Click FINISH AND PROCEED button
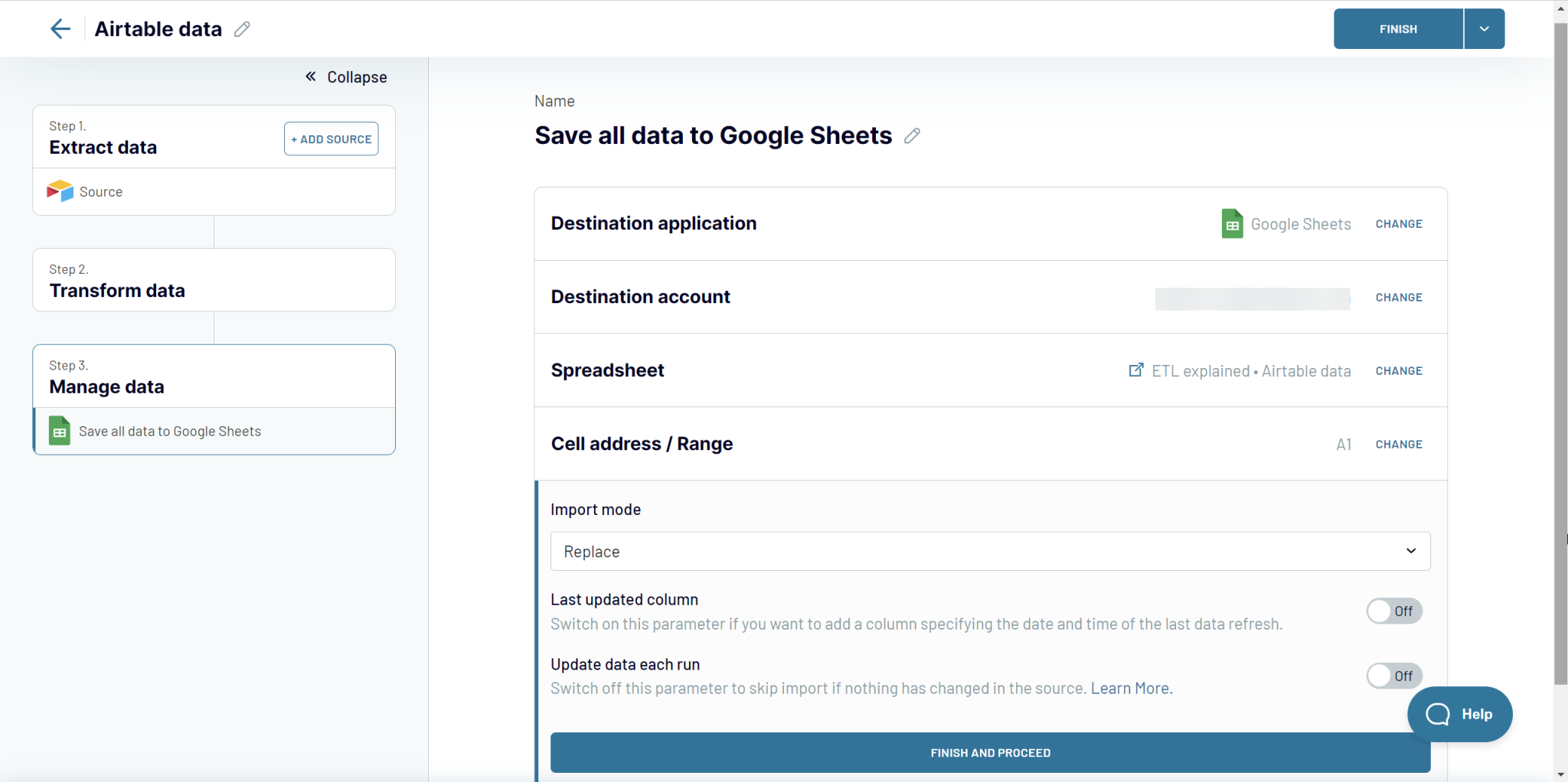This screenshot has width=1568, height=782. (990, 753)
